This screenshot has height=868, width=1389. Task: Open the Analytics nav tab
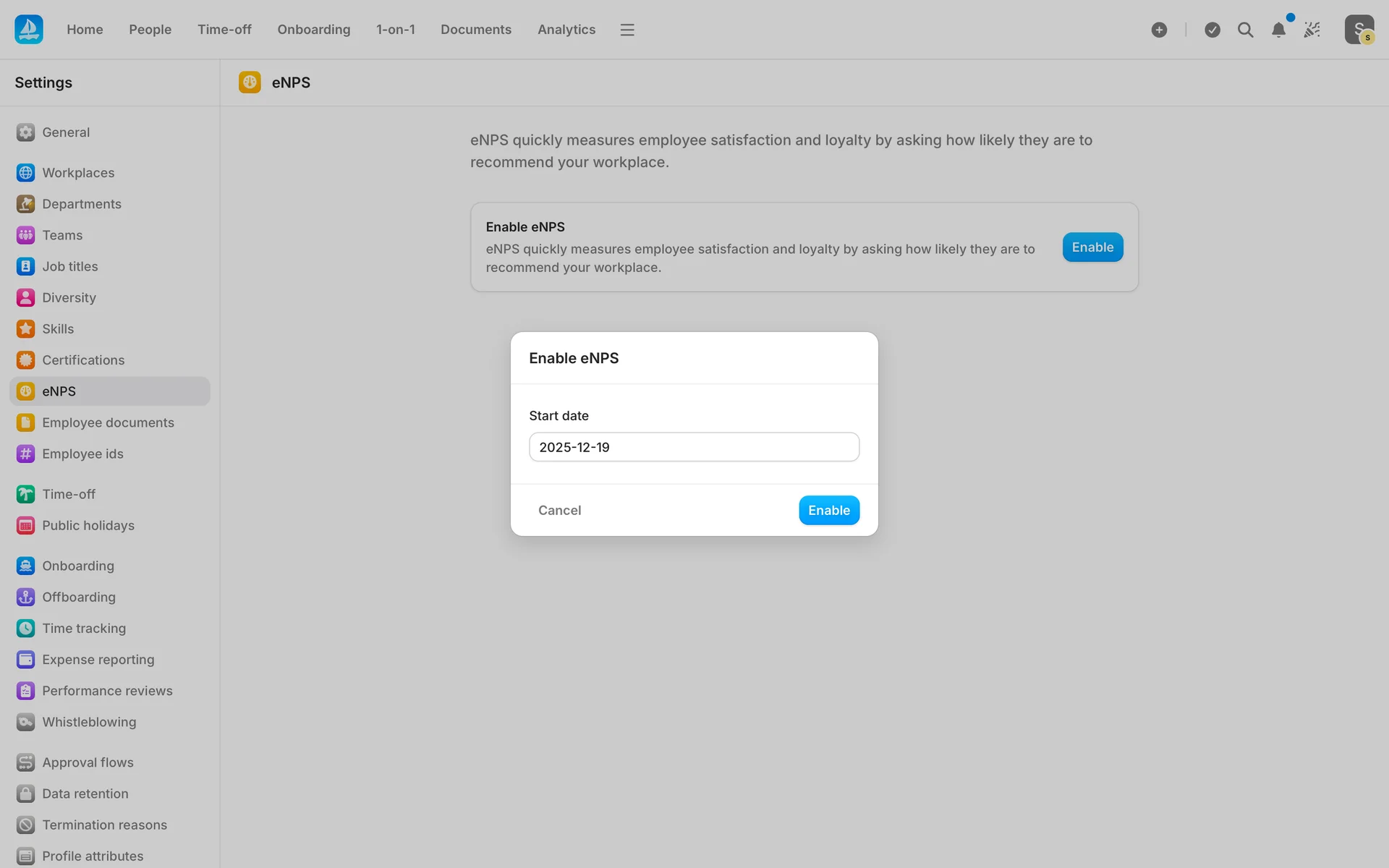pos(566,30)
